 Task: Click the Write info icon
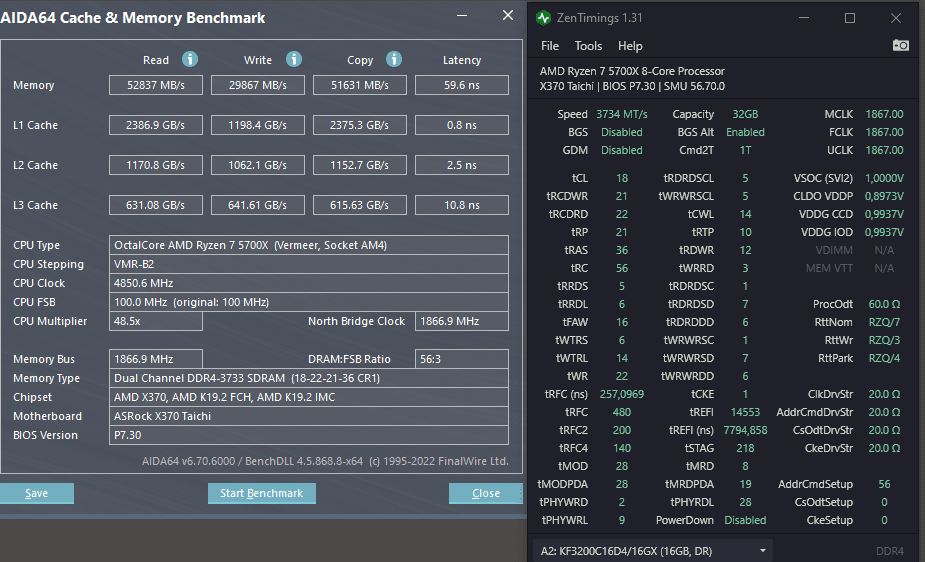pos(294,59)
